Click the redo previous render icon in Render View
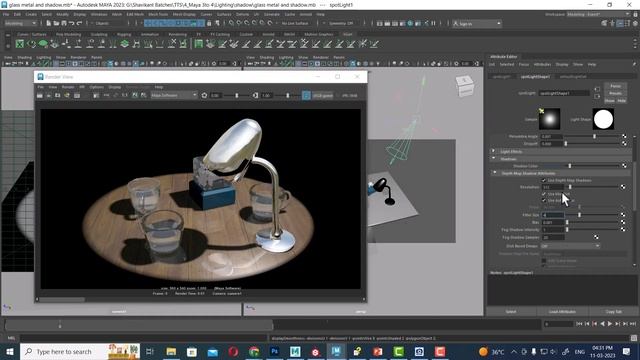The width and height of the screenshot is (640, 360). [x=40, y=95]
